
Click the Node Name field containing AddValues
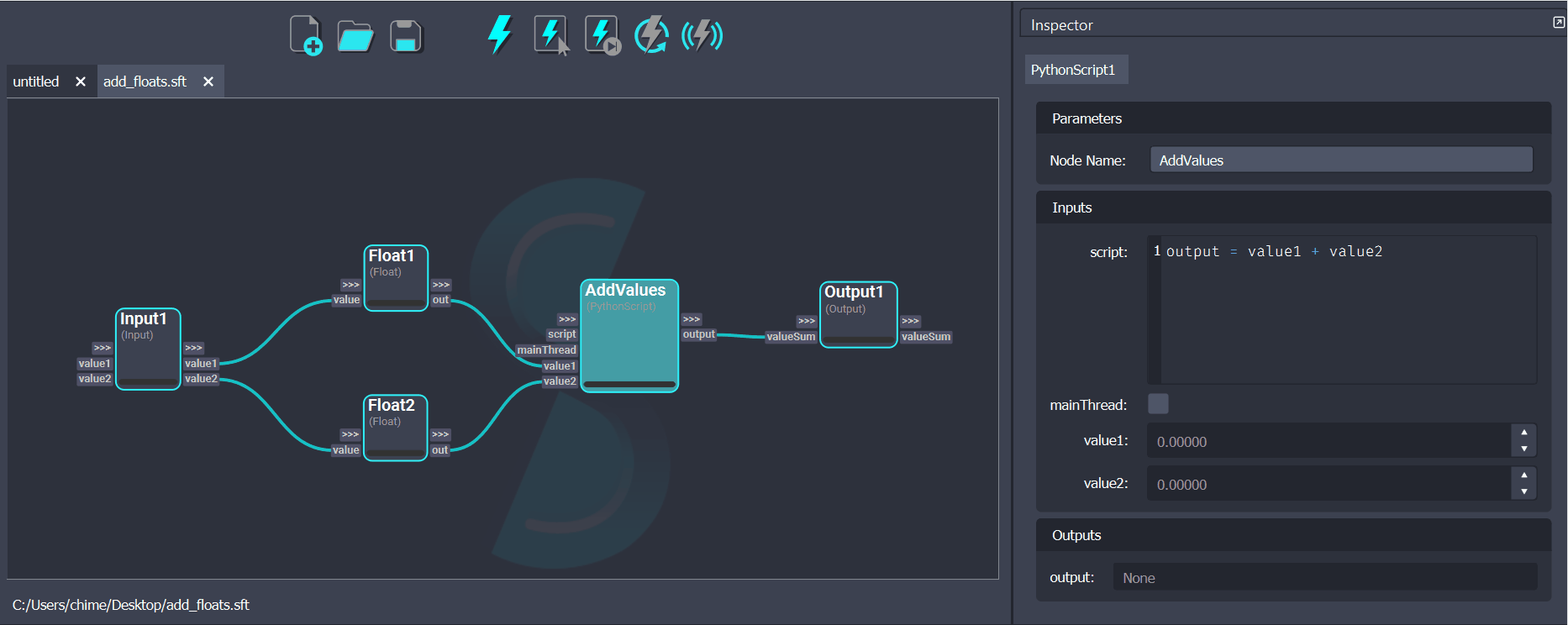tap(1340, 160)
